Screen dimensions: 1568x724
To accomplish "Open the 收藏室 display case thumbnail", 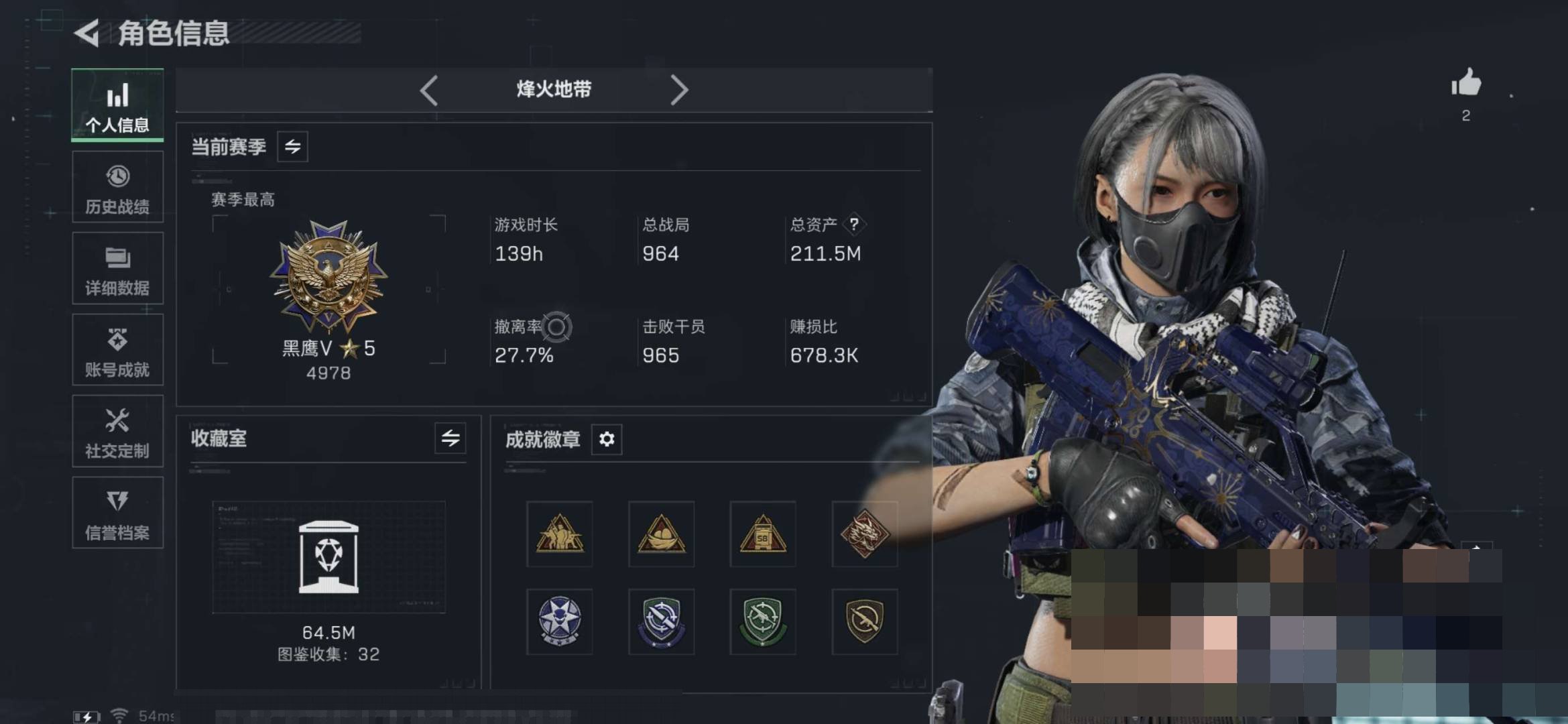I will (328, 556).
